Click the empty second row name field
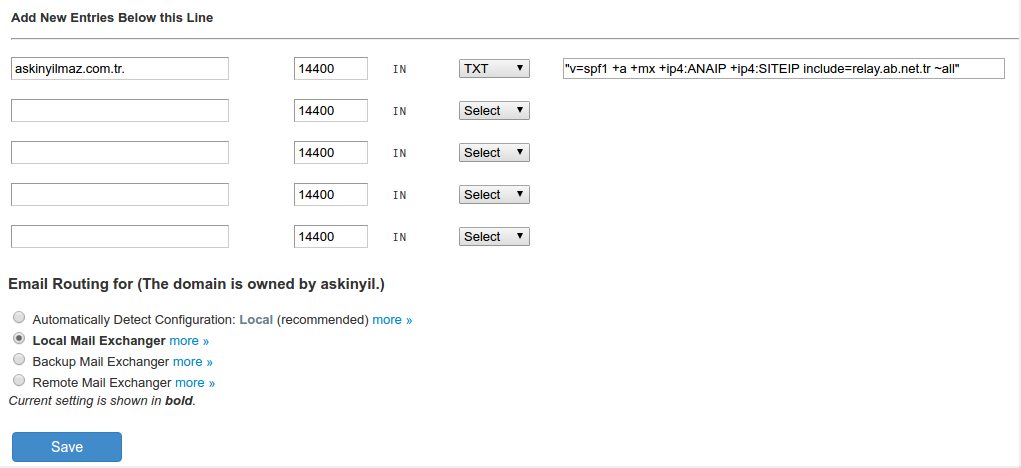Viewport: 1021px width, 468px height. [x=120, y=111]
